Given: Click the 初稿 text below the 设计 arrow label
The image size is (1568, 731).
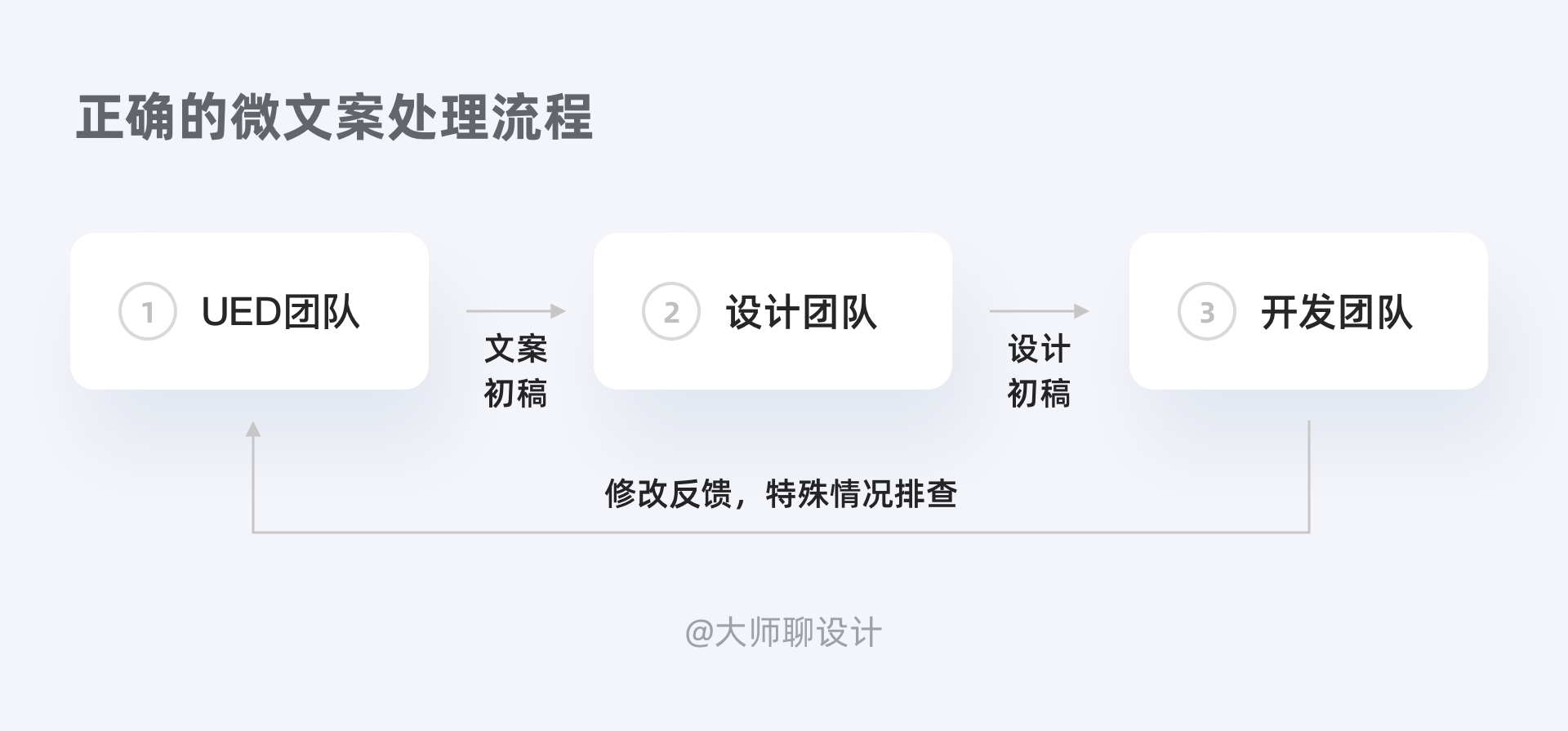Looking at the screenshot, I should [1039, 394].
